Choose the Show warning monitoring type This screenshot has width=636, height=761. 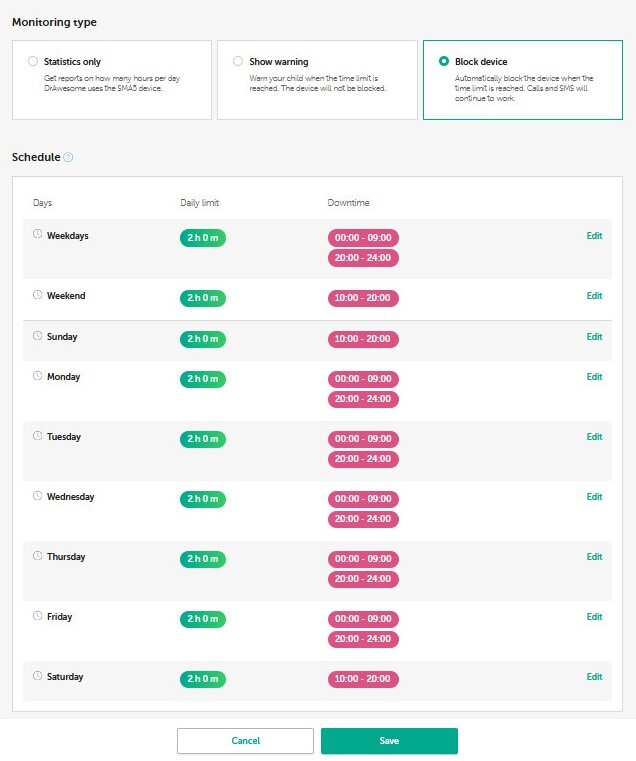[238, 62]
